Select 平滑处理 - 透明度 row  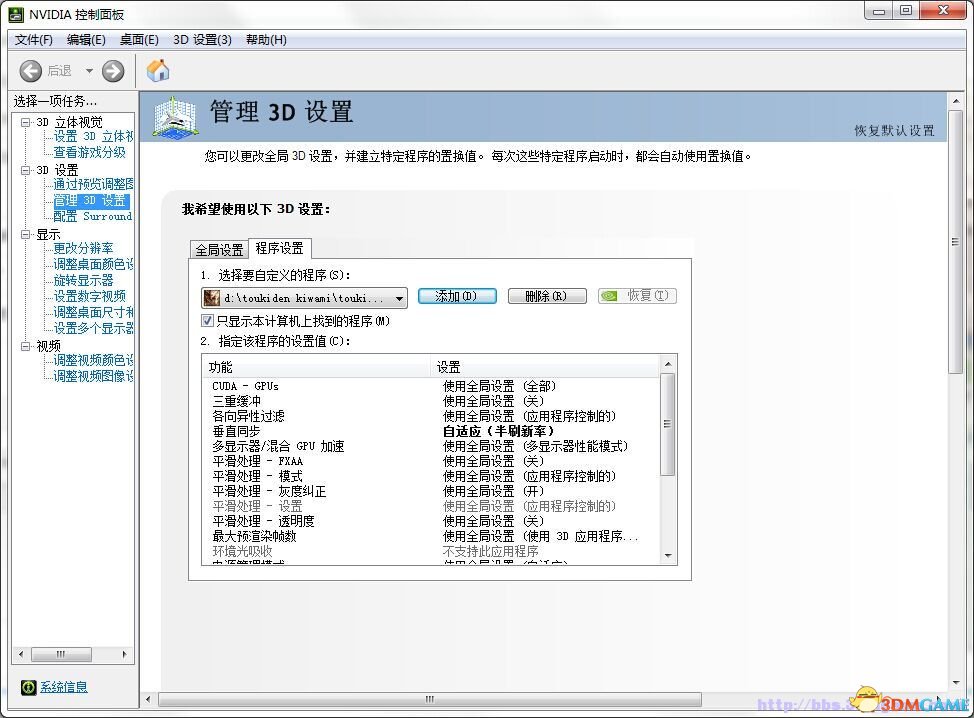tap(431, 522)
